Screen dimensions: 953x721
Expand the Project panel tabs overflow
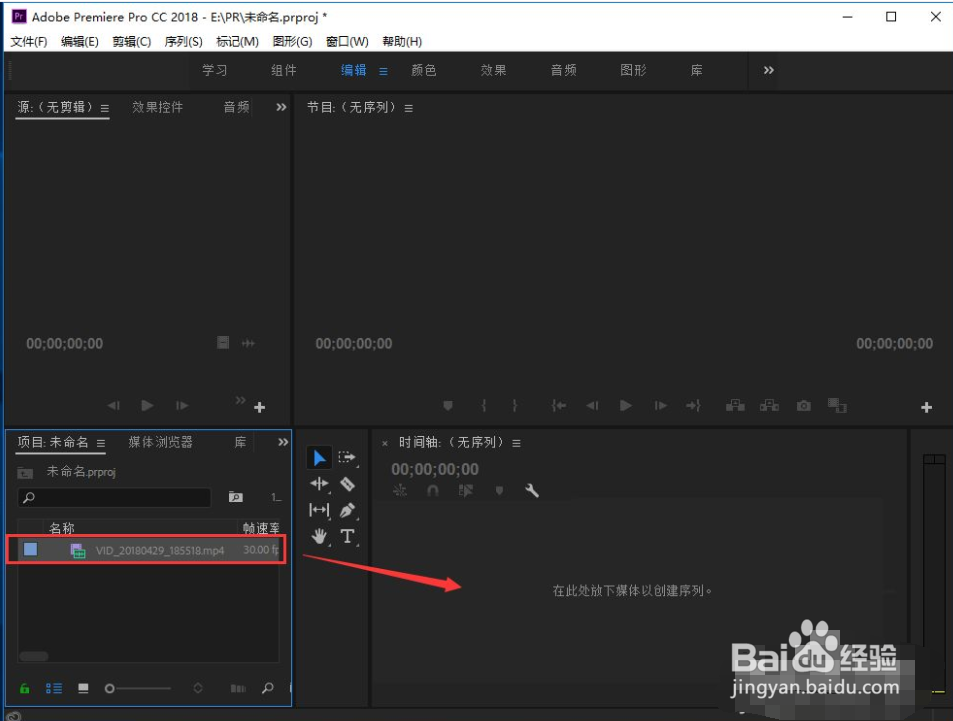coord(283,442)
